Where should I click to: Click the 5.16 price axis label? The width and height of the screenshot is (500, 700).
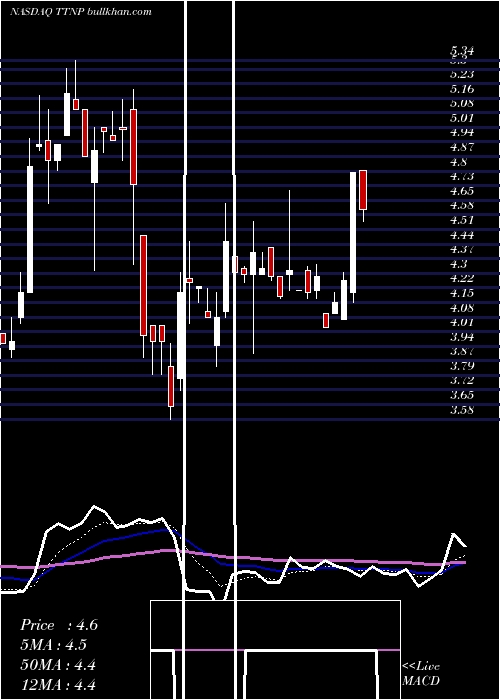coord(462,89)
